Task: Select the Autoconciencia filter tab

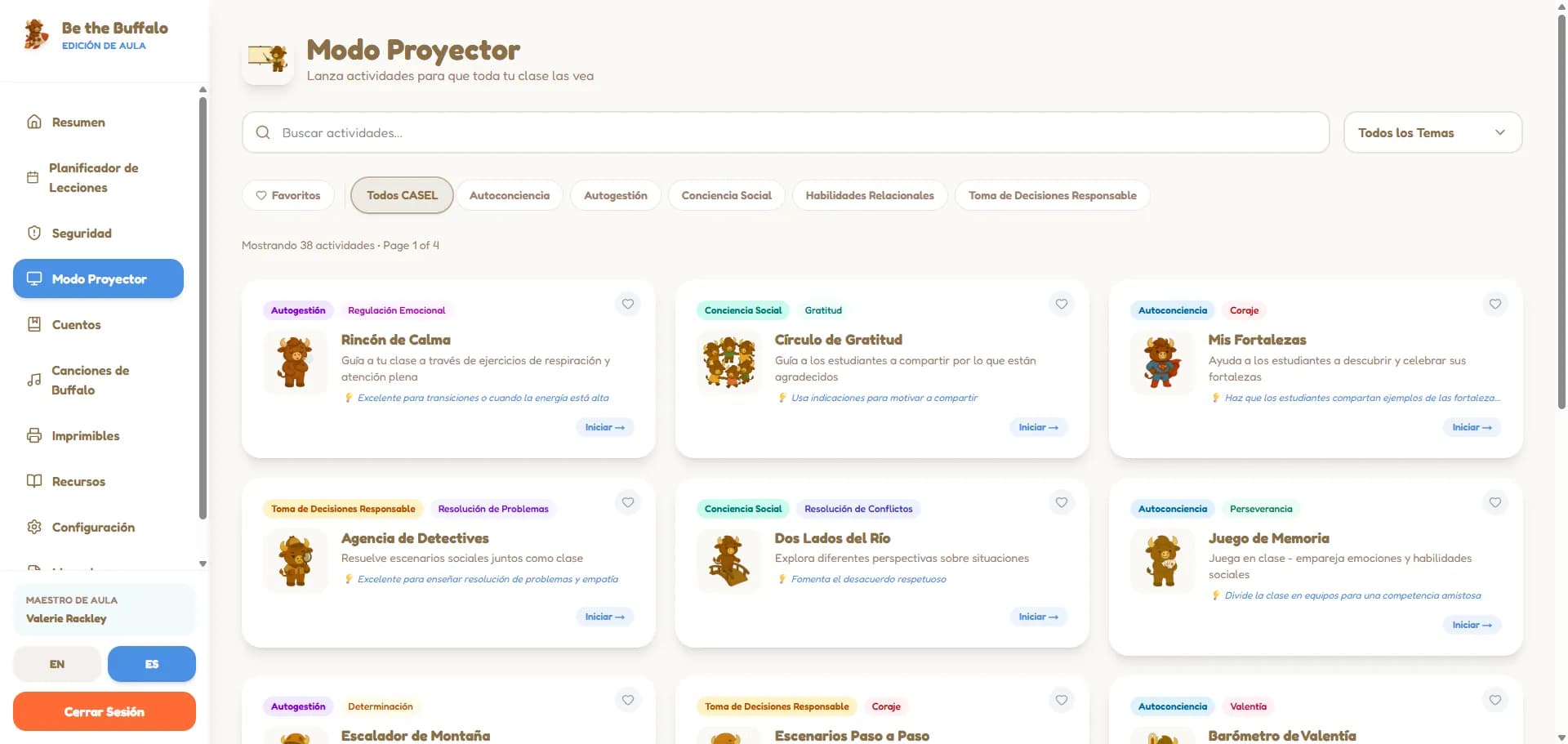Action: click(510, 195)
